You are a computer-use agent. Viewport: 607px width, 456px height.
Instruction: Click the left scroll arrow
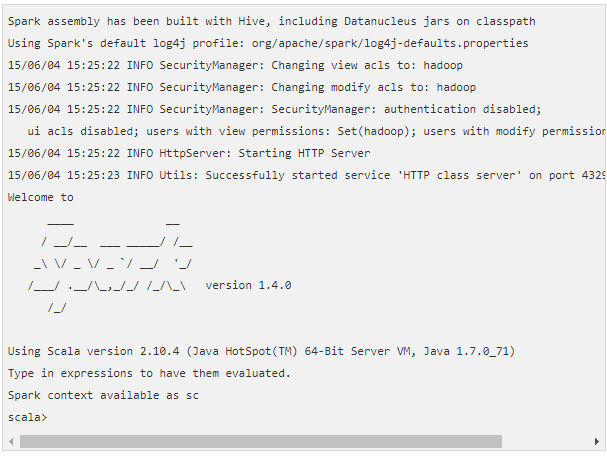pyautogui.click(x=11, y=441)
